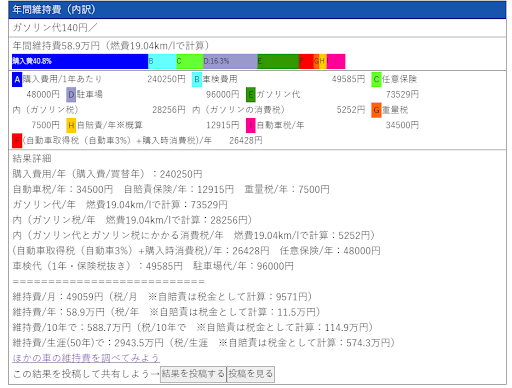Click the pink I bar segment
512x388 pixels.
pyautogui.click(x=336, y=61)
